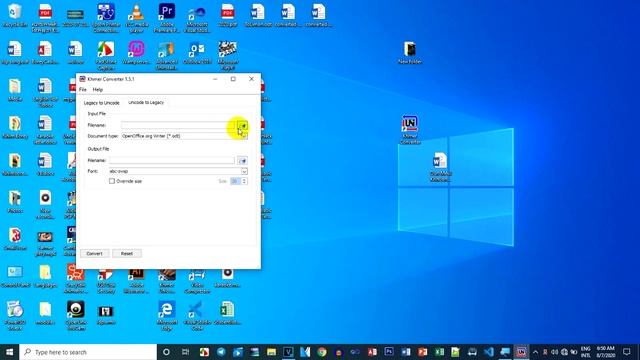This screenshot has width=640, height=360.
Task: Open Epson Printer Connection shortcut
Action: (106, 18)
